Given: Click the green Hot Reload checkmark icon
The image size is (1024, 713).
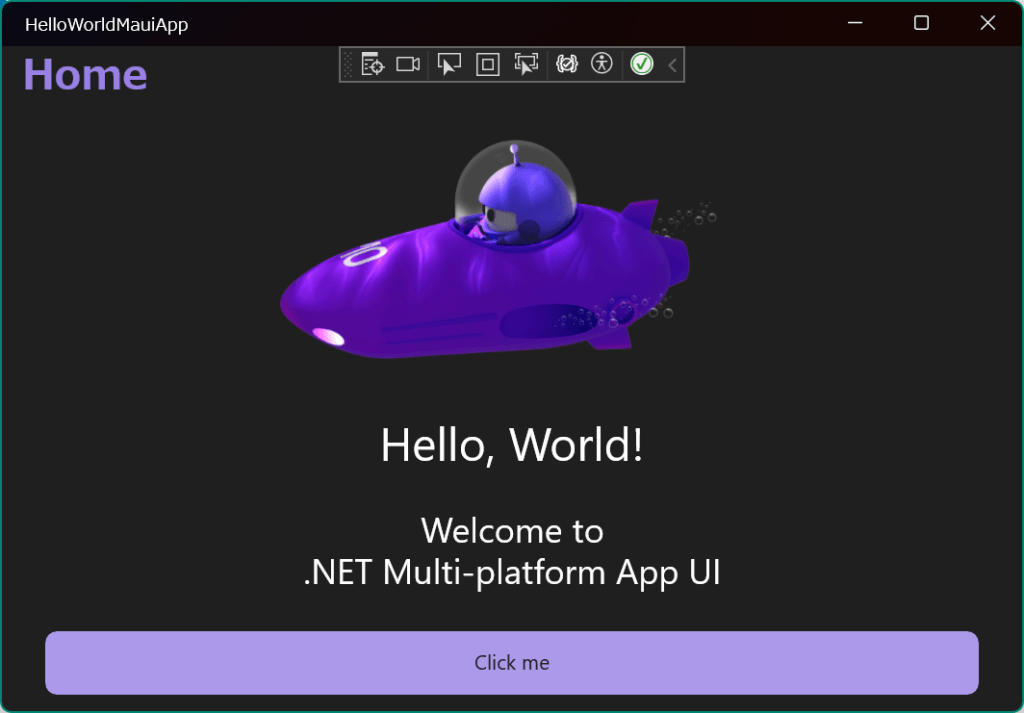Looking at the screenshot, I should click(642, 65).
